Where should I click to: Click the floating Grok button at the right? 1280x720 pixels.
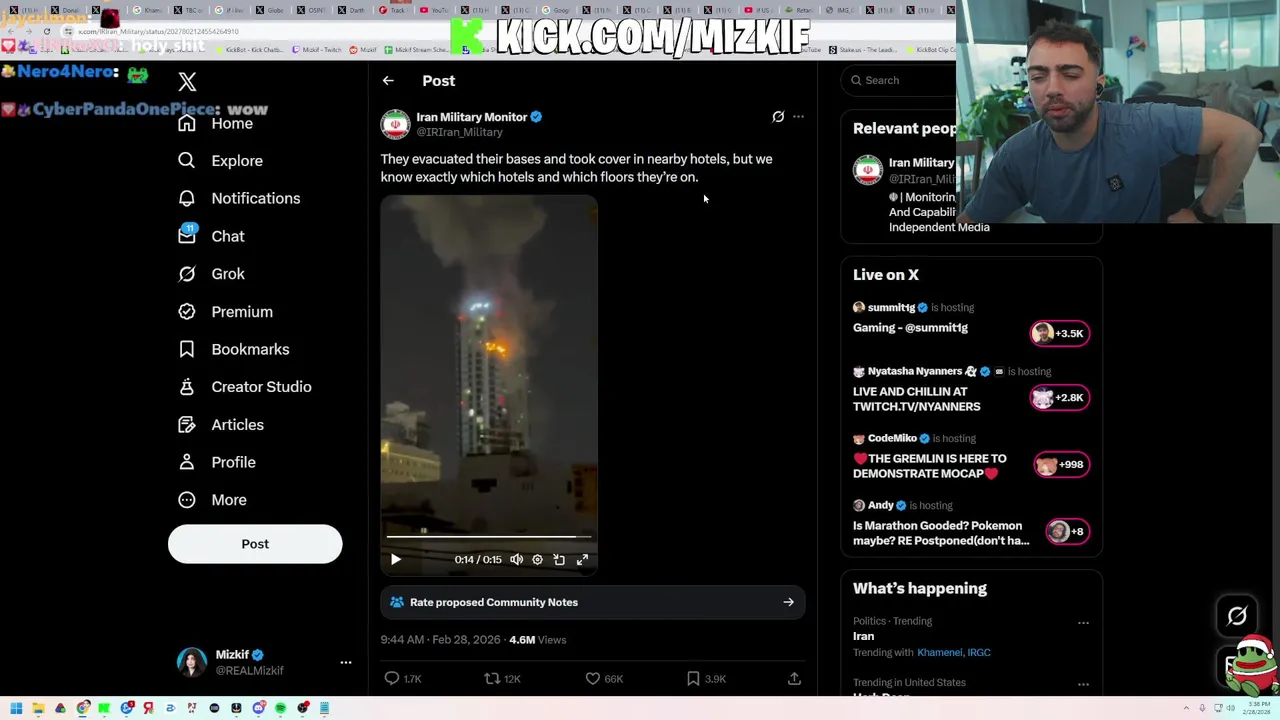1237,616
